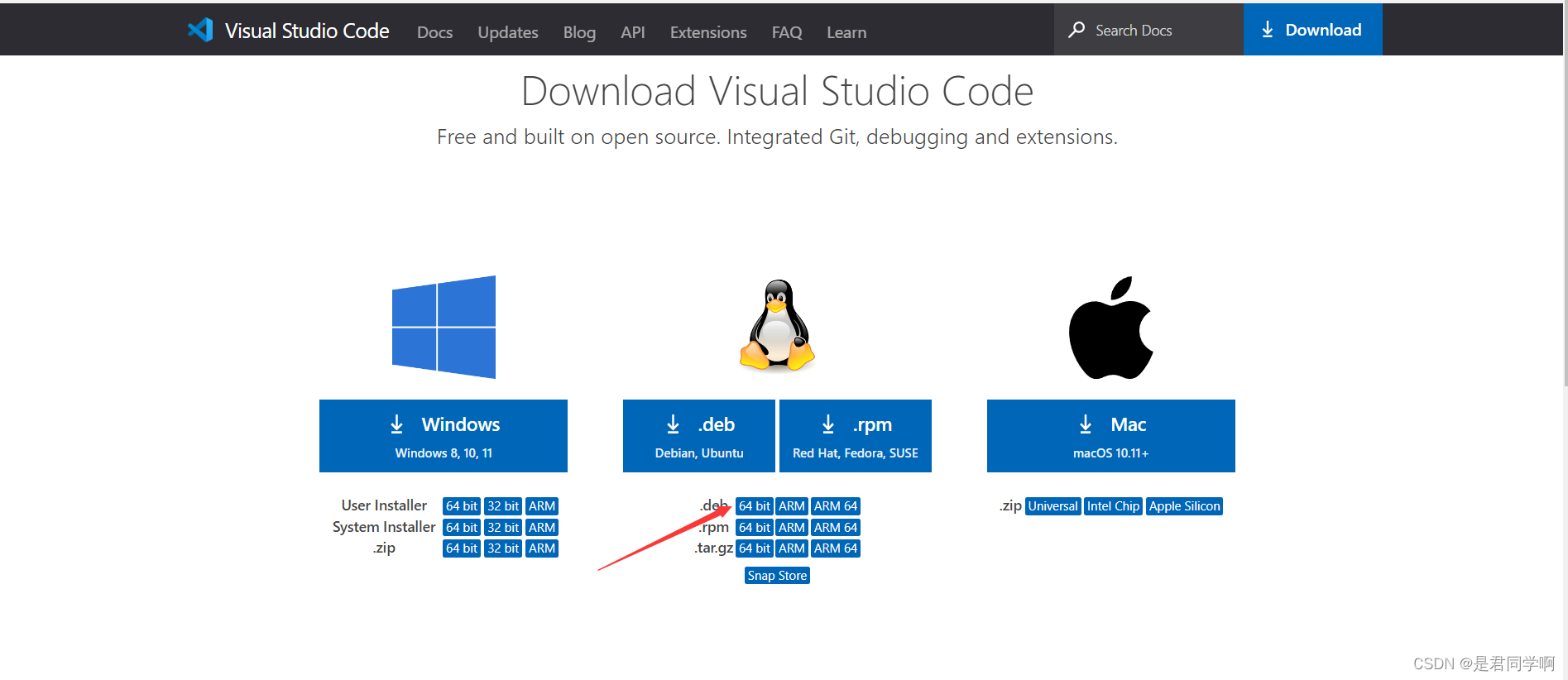Go to the Blog section

click(579, 32)
